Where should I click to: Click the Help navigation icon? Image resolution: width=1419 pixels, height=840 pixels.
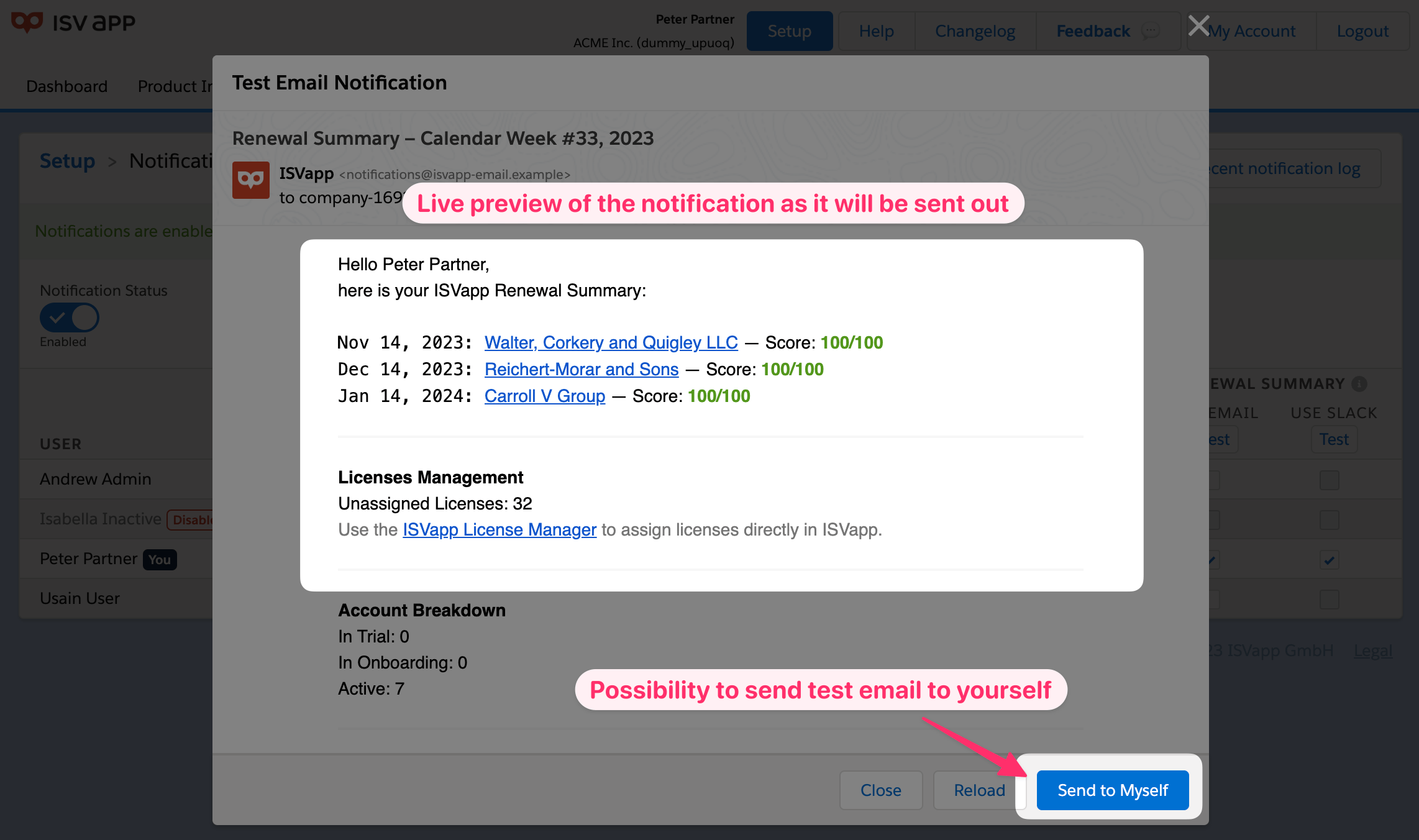click(876, 31)
